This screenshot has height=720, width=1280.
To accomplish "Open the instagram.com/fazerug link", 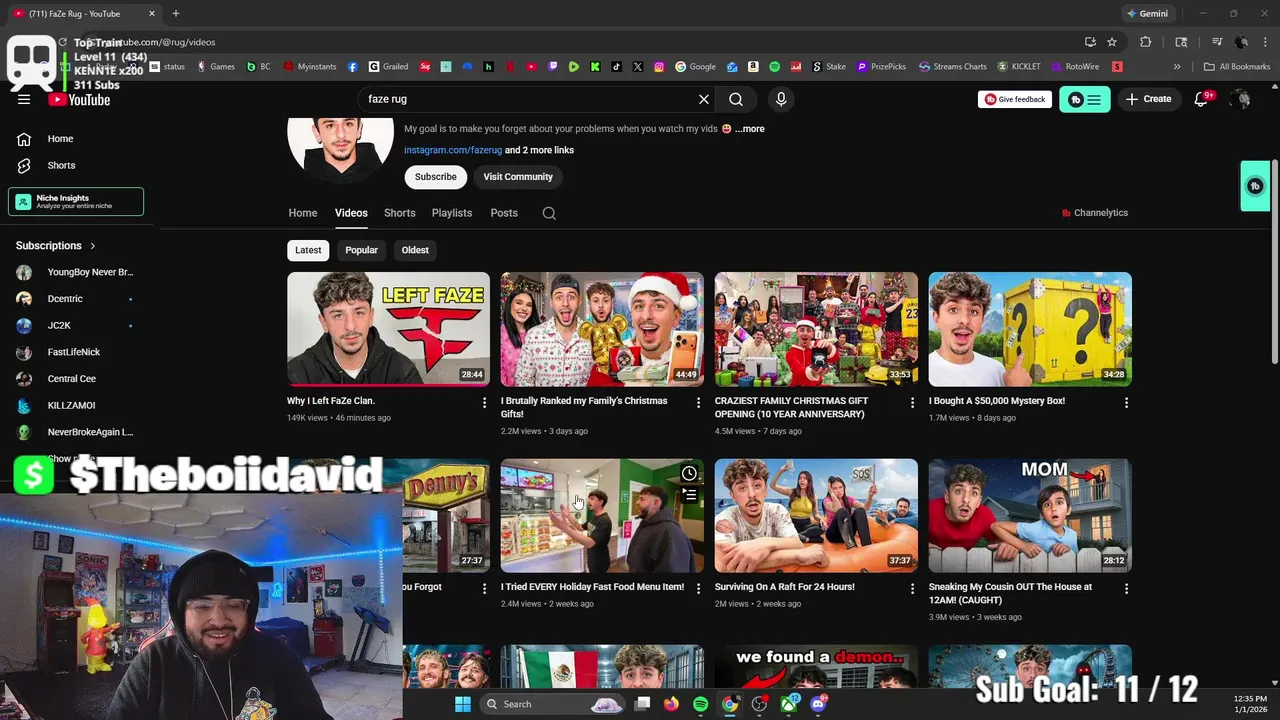I will [453, 150].
